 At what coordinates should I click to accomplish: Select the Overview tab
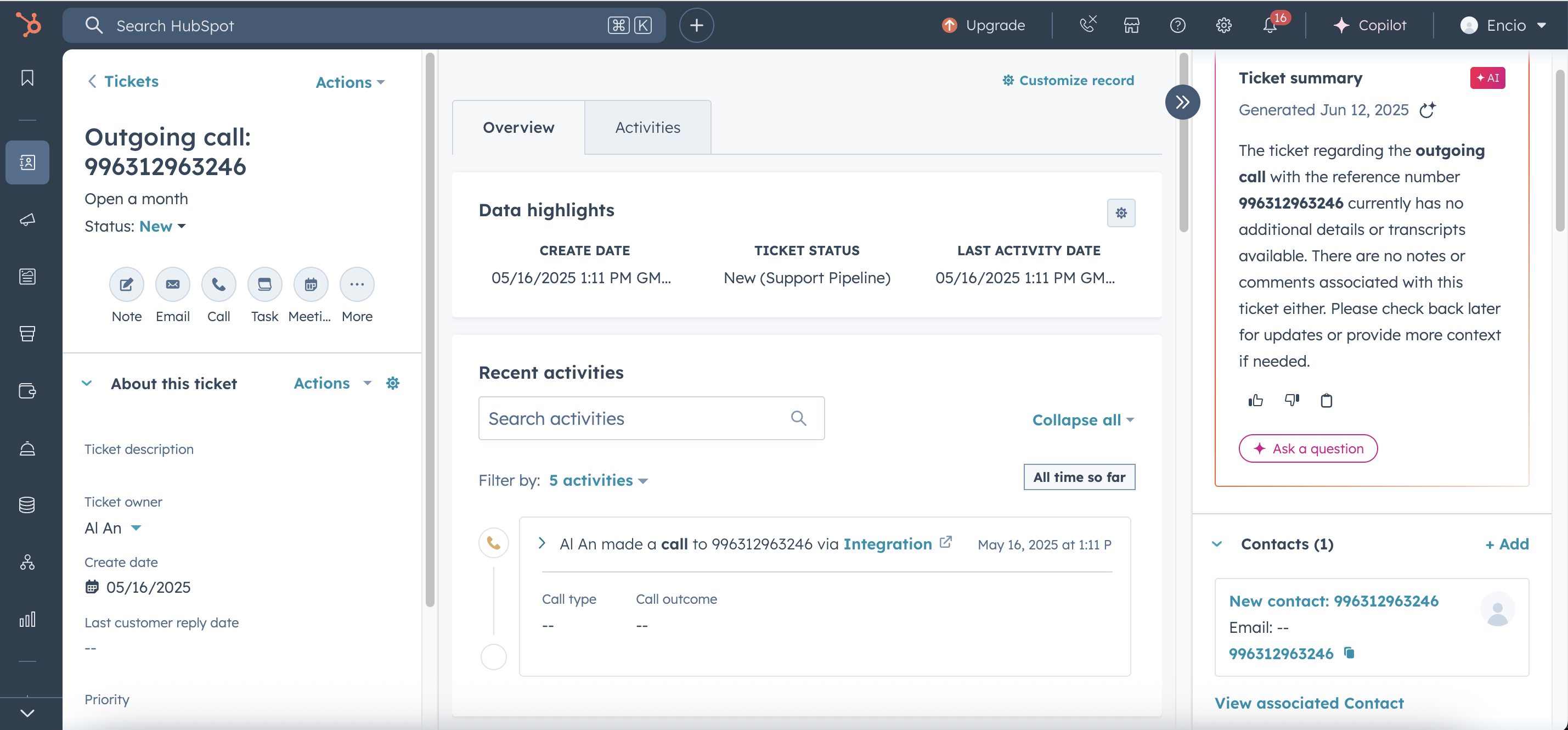[518, 127]
